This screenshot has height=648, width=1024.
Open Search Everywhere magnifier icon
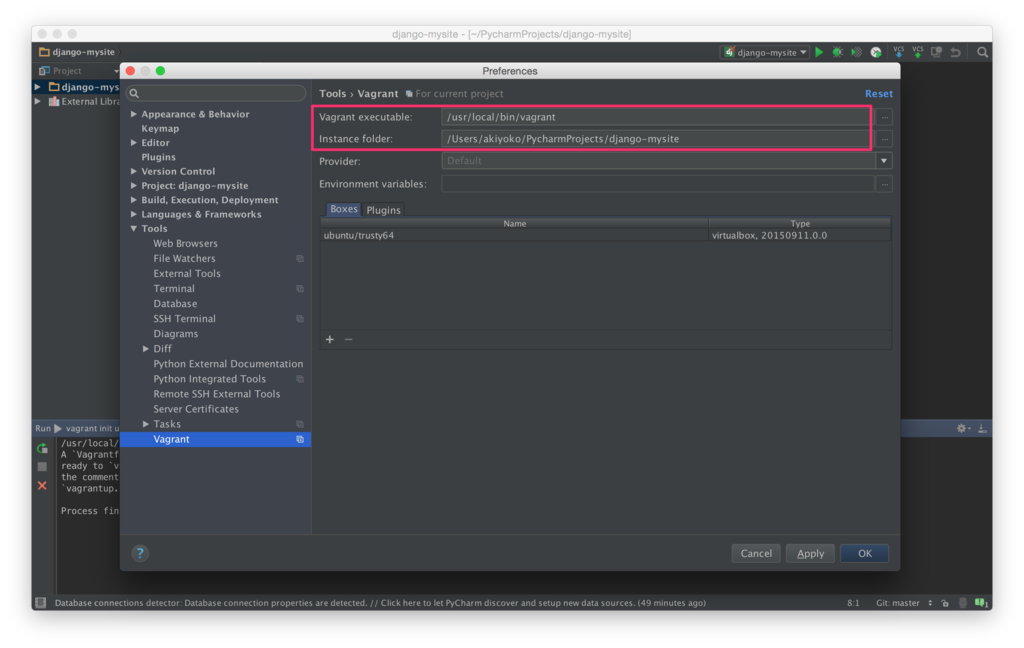pyautogui.click(x=982, y=52)
